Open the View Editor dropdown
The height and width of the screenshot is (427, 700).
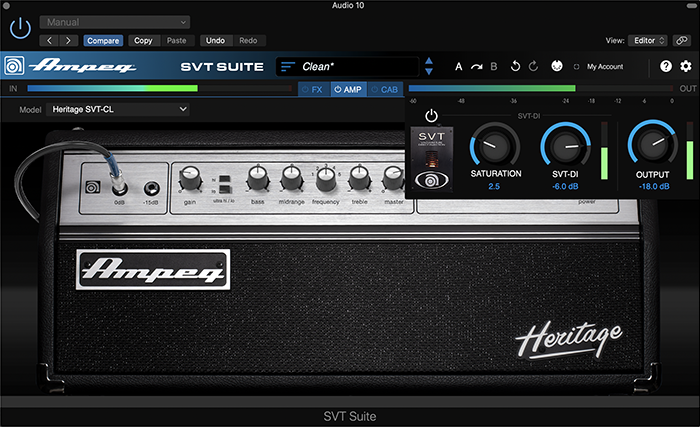648,41
